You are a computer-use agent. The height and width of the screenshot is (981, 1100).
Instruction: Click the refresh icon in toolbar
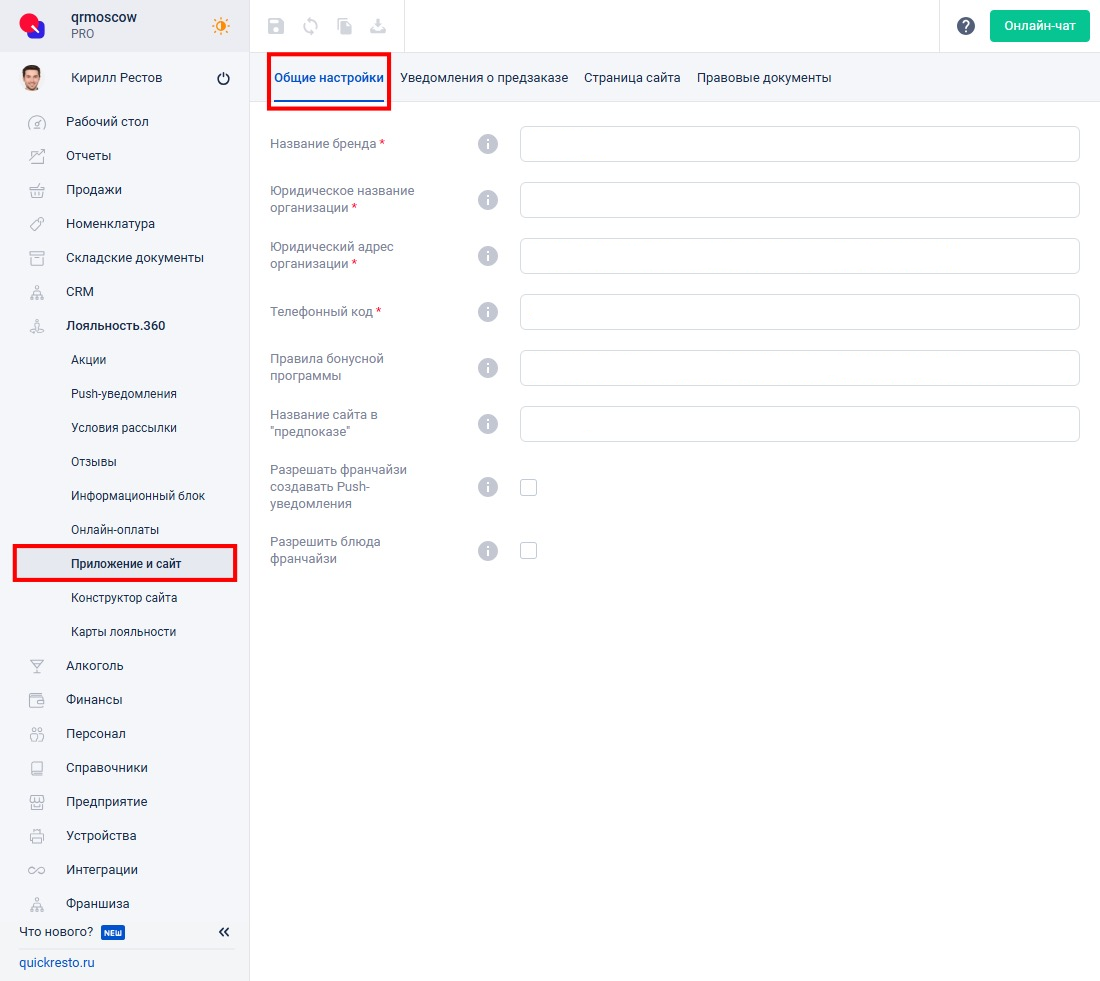coord(310,26)
